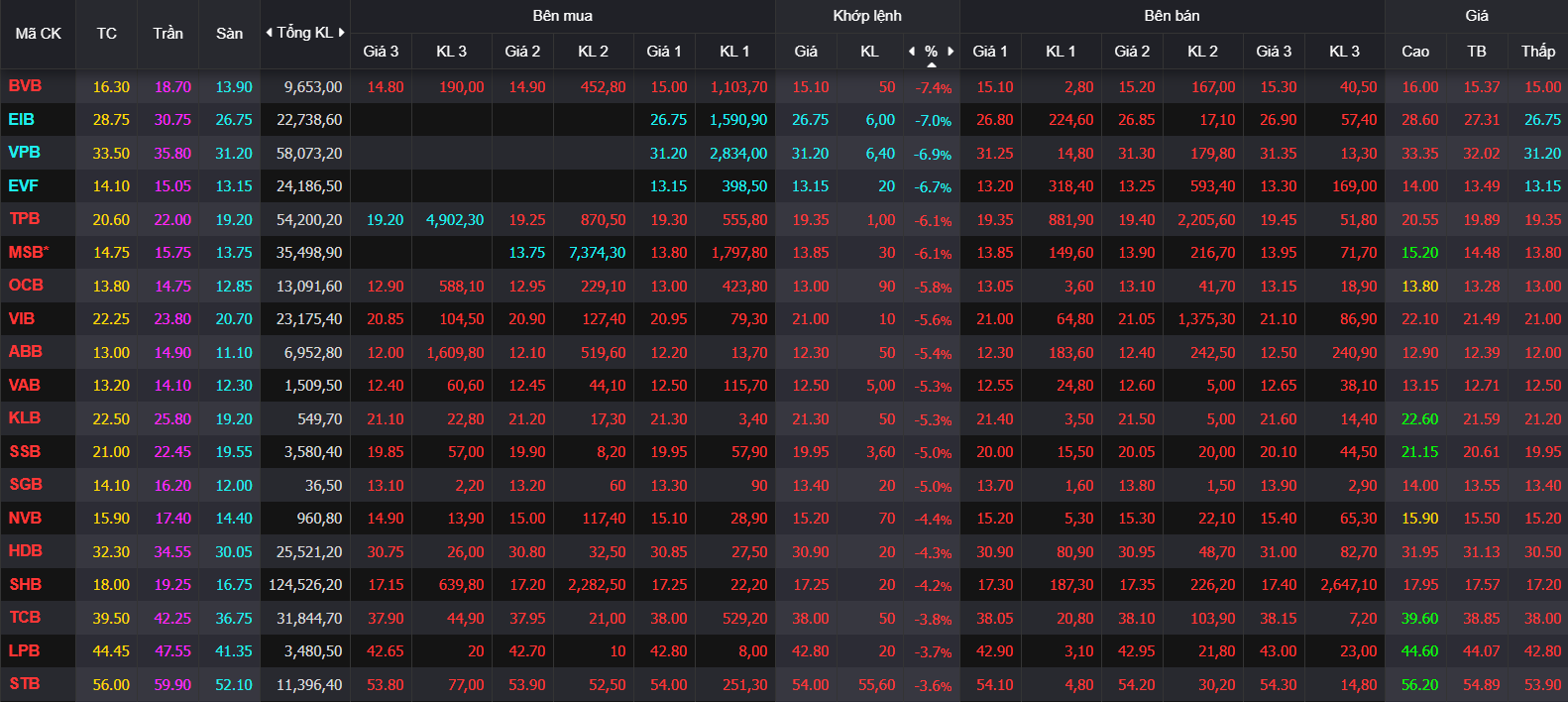Open SSB stock ticker
This screenshot has height=702, width=1568.
point(25,451)
